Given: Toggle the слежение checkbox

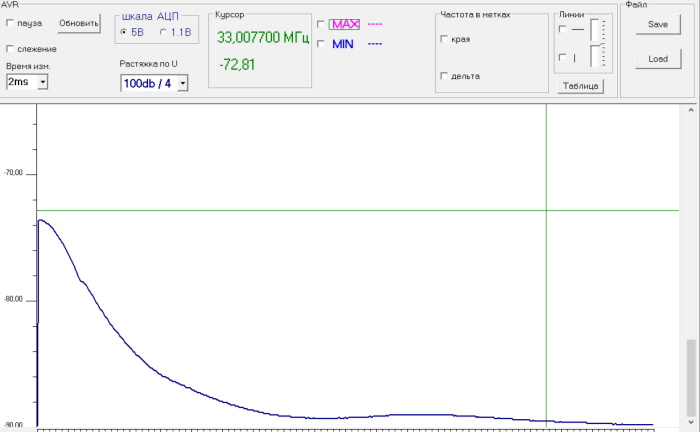Looking at the screenshot, I should click(11, 49).
